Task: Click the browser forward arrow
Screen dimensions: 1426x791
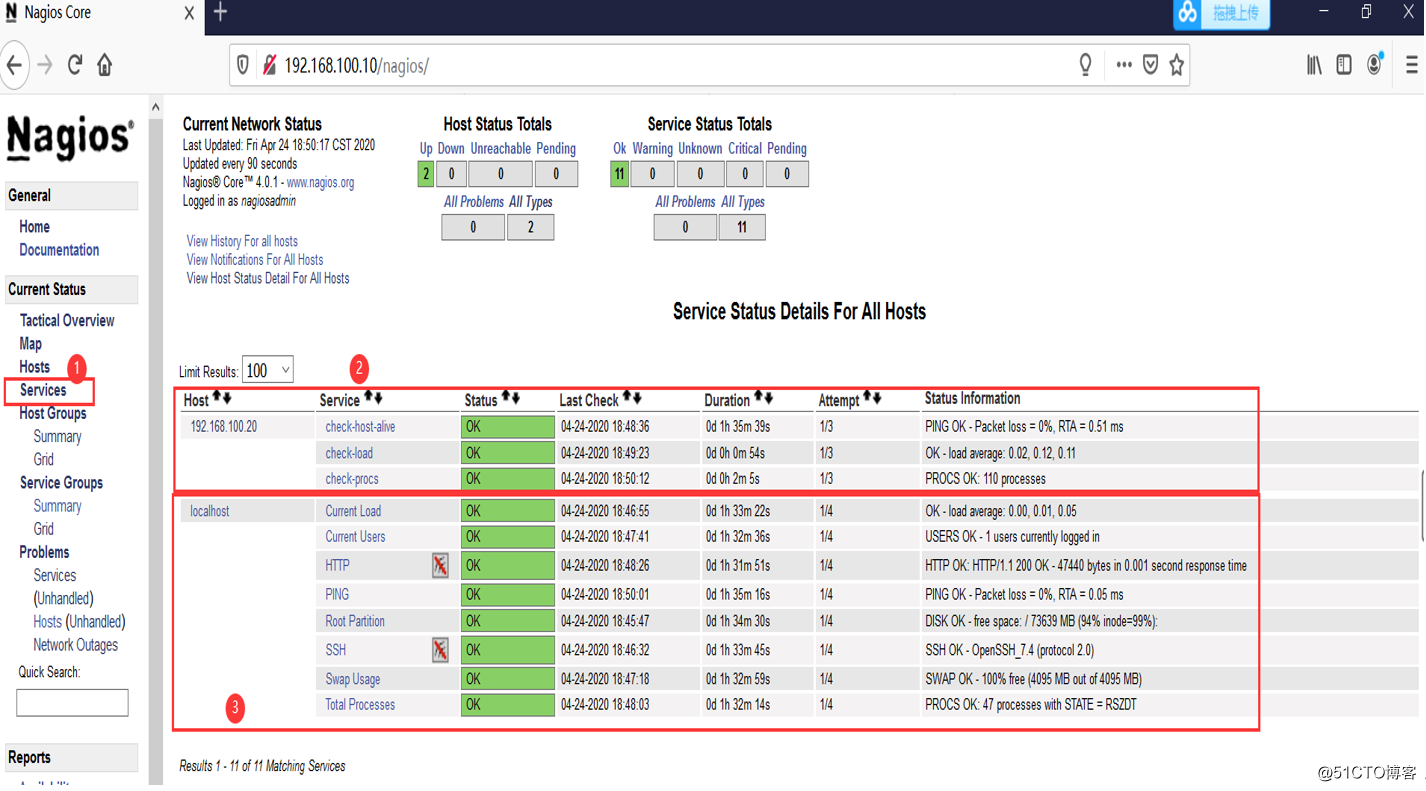Action: click(45, 66)
